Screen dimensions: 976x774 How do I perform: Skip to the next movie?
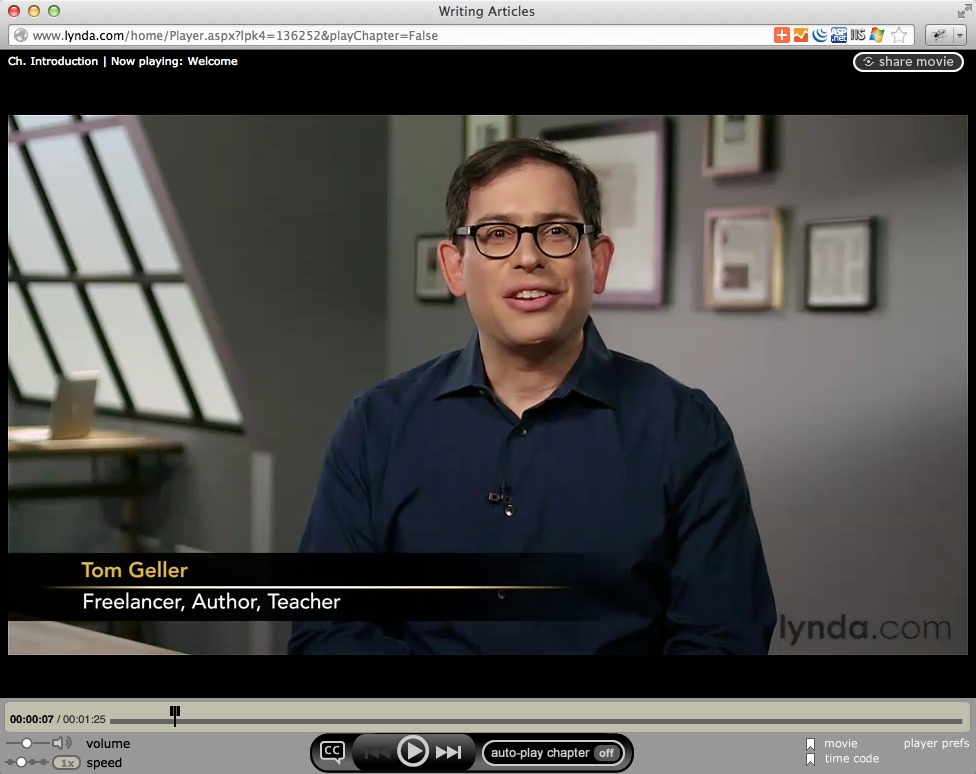[448, 753]
